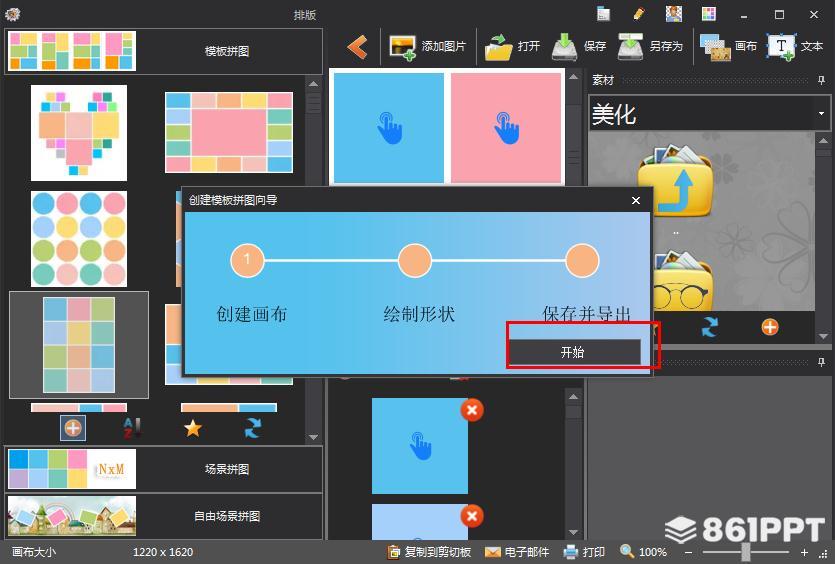
Task: Click the 画布 canvas button
Action: [x=728, y=47]
